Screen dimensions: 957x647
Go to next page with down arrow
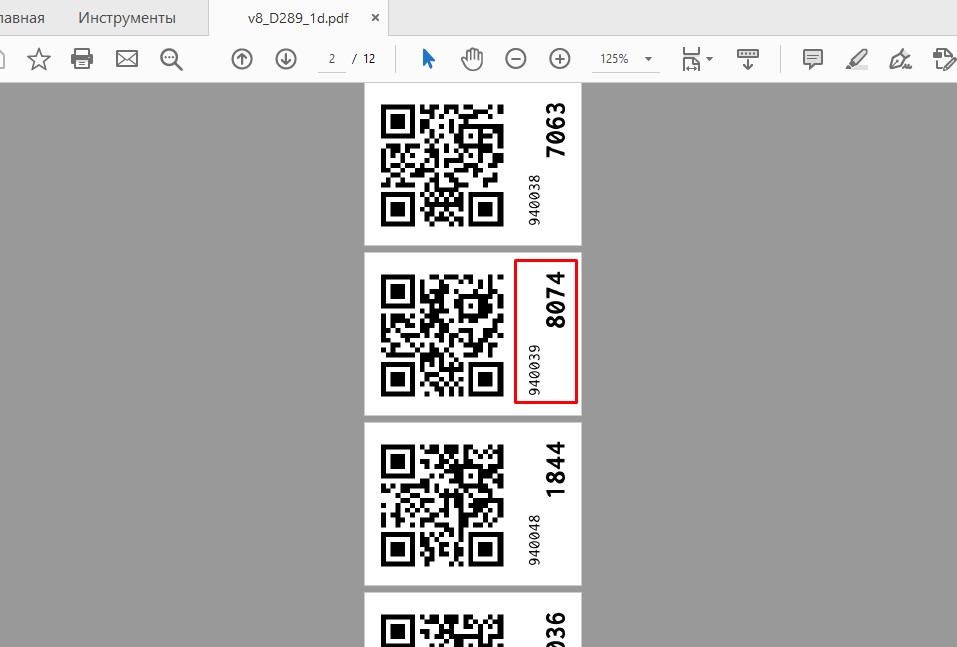(x=286, y=59)
